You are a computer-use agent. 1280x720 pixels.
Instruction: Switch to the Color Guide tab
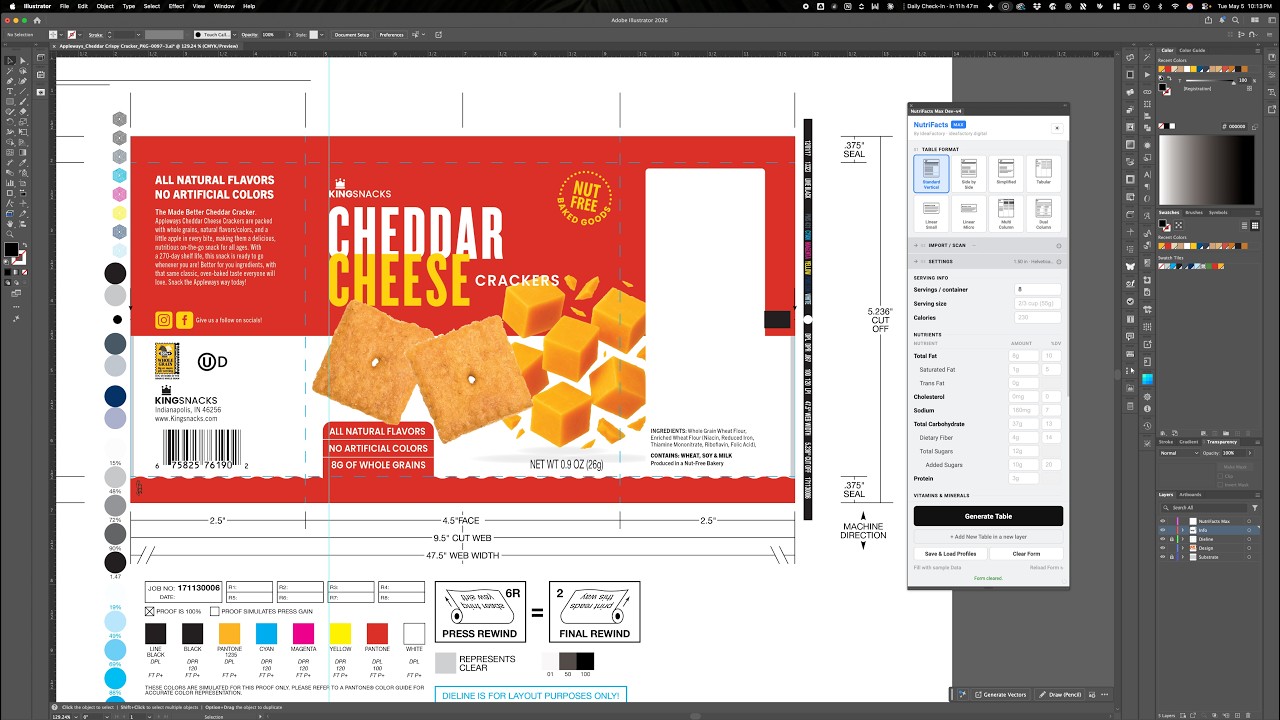click(1192, 50)
